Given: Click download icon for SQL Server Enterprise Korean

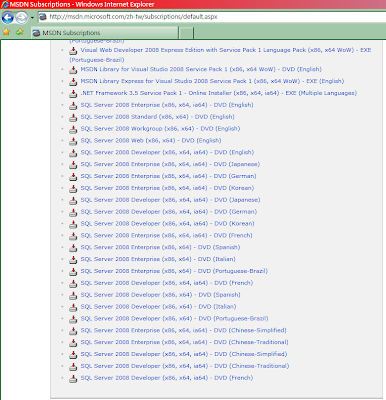Looking at the screenshot, I should tap(73, 189).
